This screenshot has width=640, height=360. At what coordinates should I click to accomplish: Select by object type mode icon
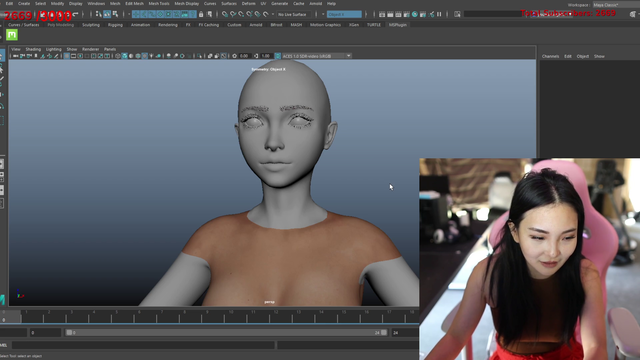(x=107, y=14)
